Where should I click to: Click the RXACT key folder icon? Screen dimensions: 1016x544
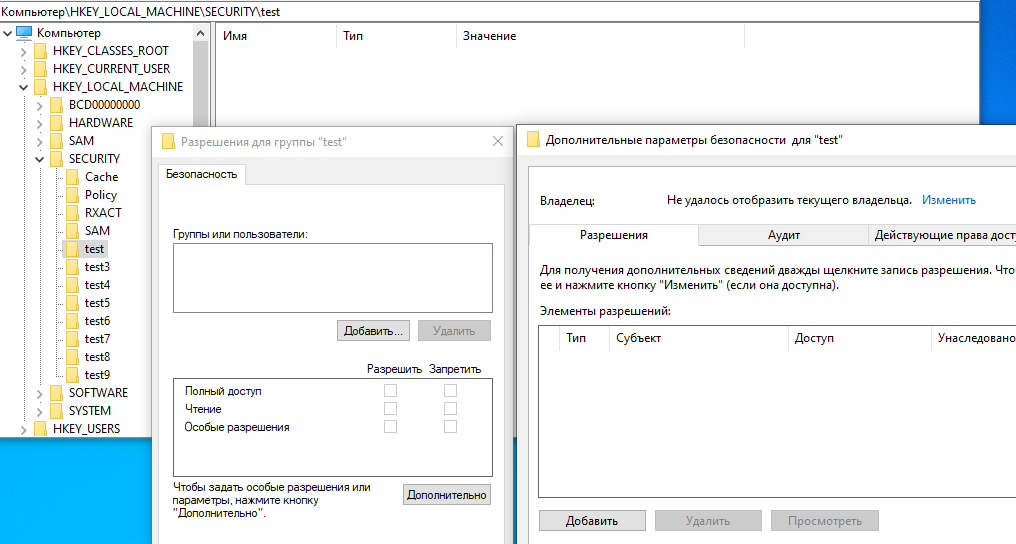(72, 213)
